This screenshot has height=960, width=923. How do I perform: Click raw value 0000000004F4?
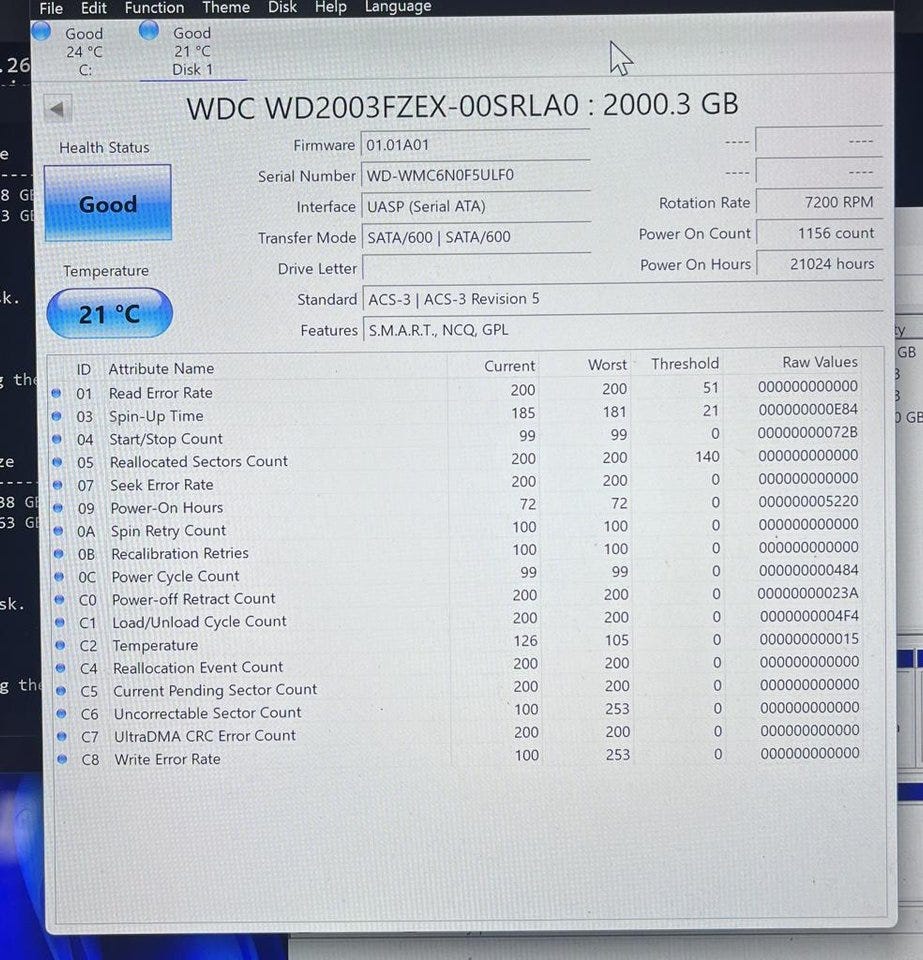810,616
